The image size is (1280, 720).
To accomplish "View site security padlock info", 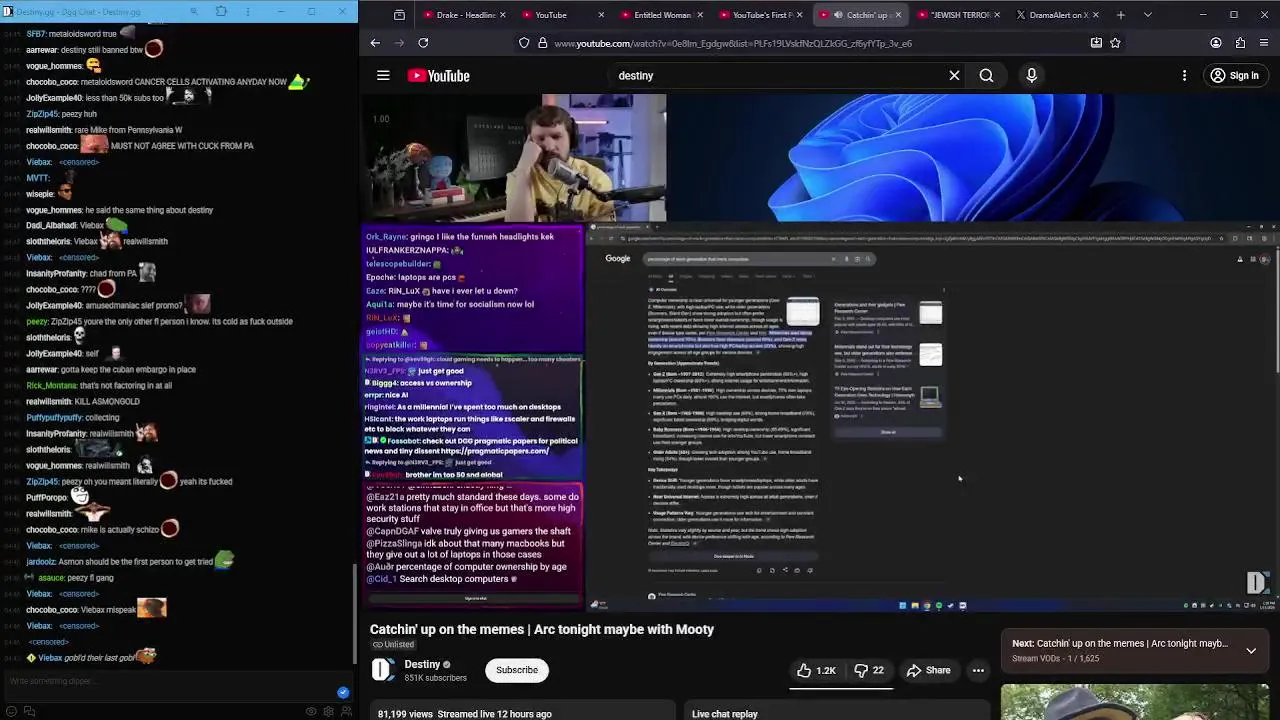I will click(543, 43).
